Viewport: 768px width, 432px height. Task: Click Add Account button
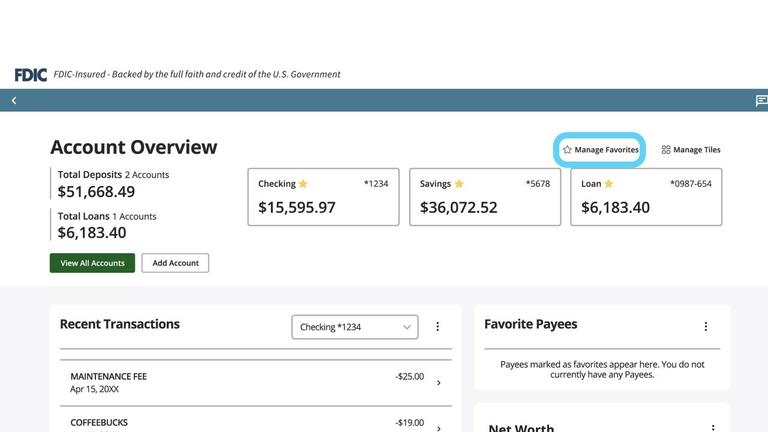point(175,263)
